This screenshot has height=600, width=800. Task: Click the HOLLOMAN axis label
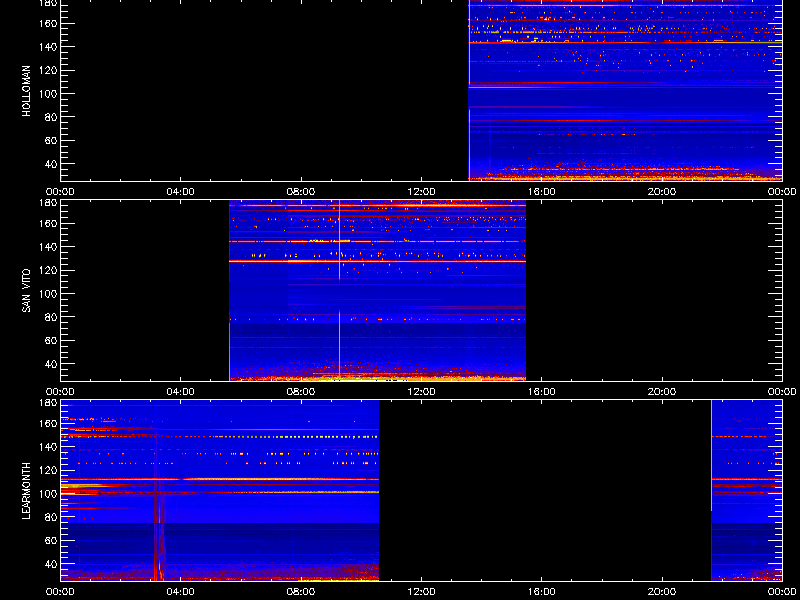click(26, 91)
